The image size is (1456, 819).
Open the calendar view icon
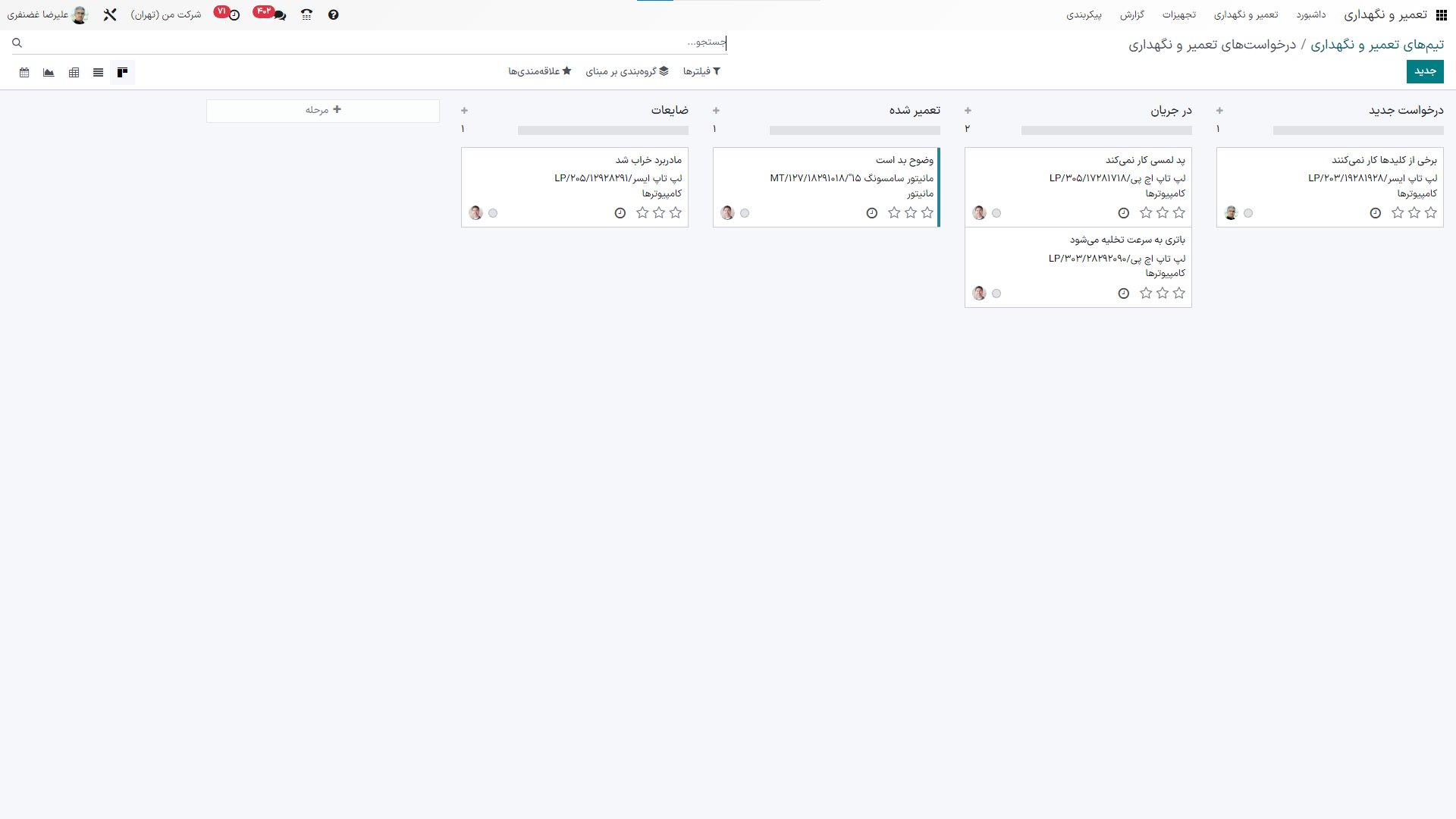coord(24,73)
